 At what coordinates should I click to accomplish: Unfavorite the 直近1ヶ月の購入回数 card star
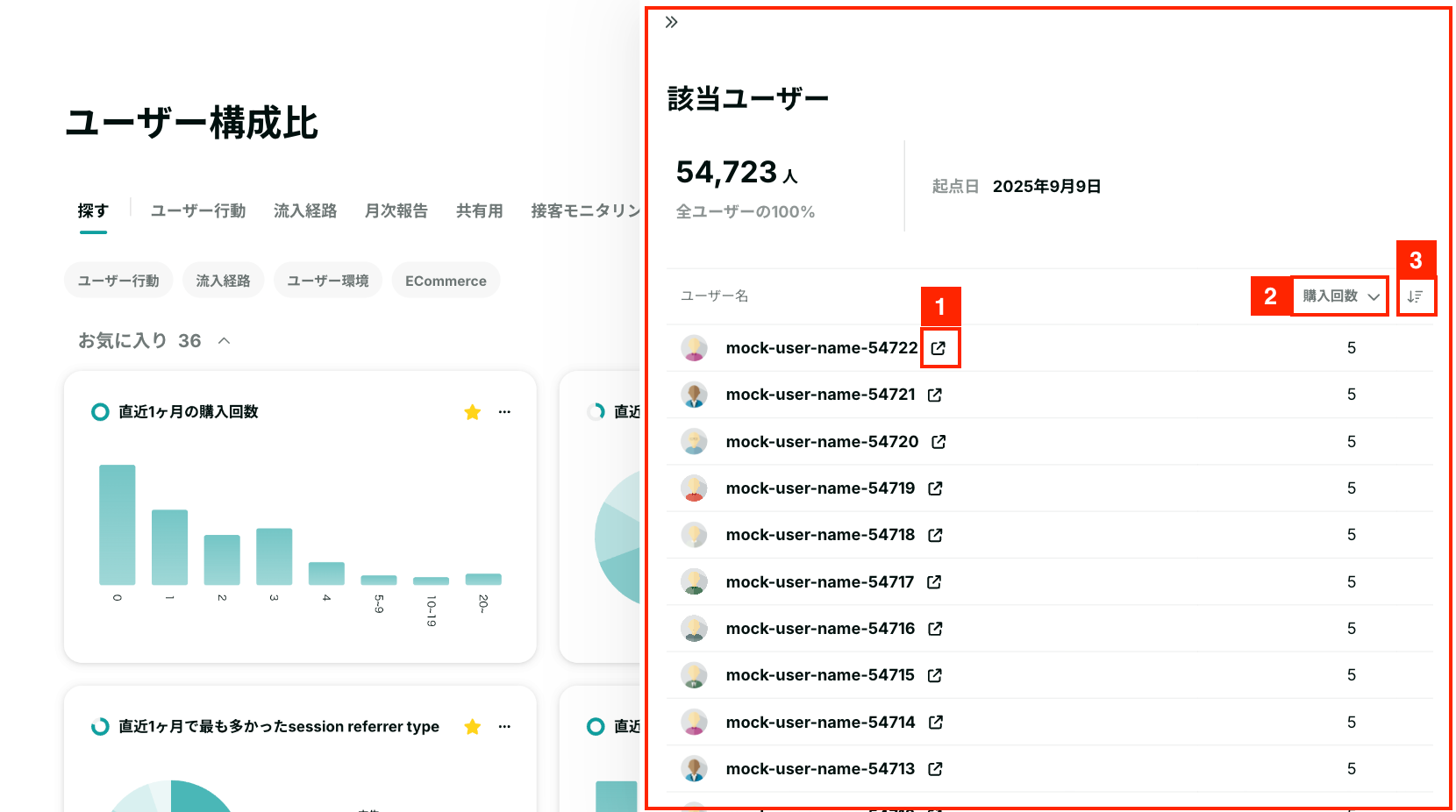click(x=473, y=412)
